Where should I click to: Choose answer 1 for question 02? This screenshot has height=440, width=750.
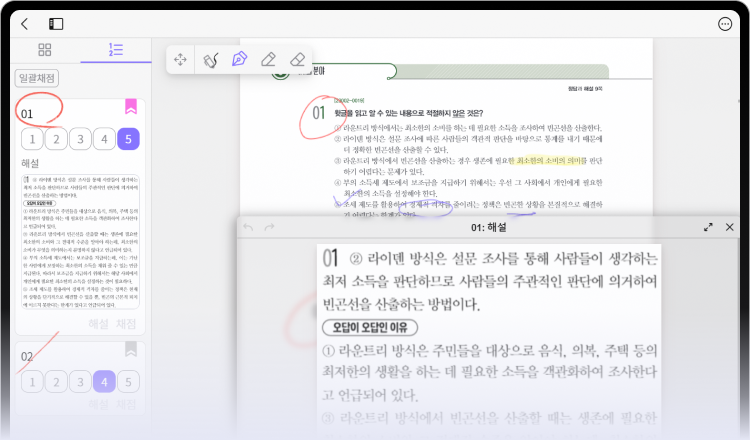32,381
